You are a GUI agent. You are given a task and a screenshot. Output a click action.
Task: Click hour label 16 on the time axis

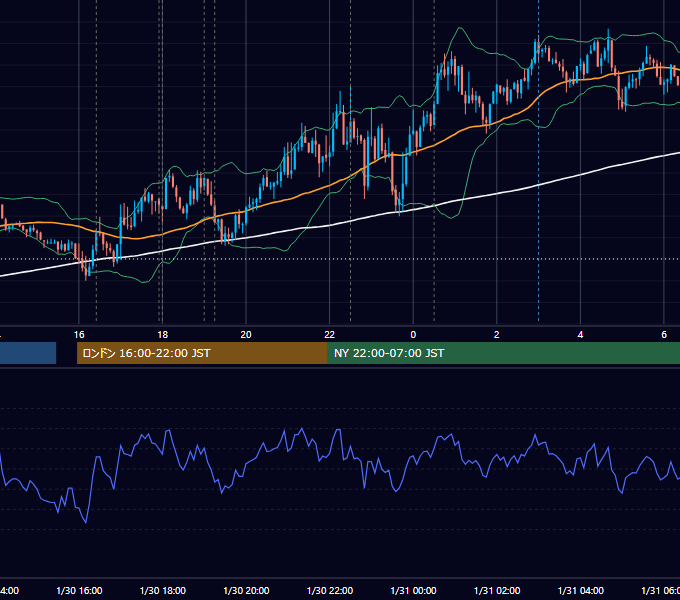click(x=79, y=335)
